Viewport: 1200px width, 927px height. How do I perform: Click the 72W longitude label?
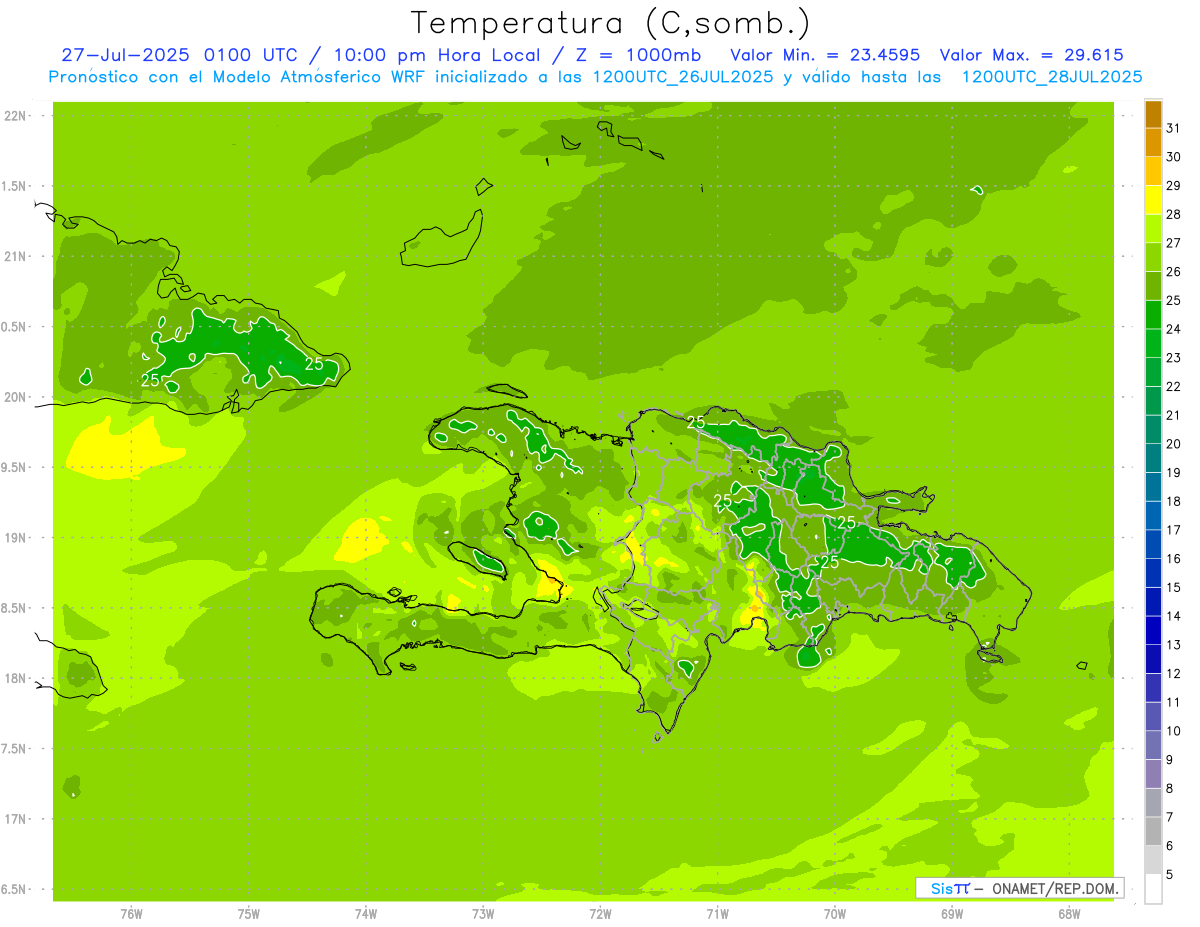click(x=600, y=913)
